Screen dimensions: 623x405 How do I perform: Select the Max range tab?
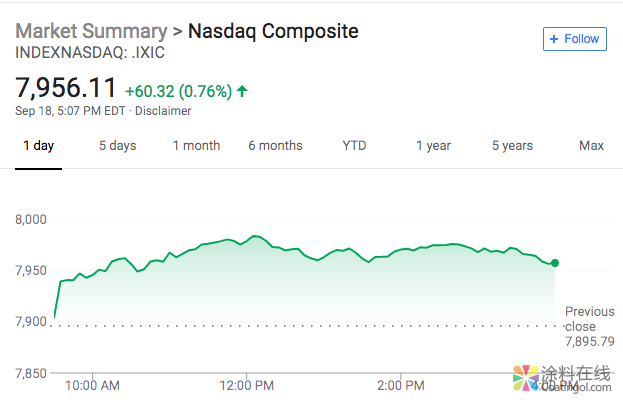(591, 146)
